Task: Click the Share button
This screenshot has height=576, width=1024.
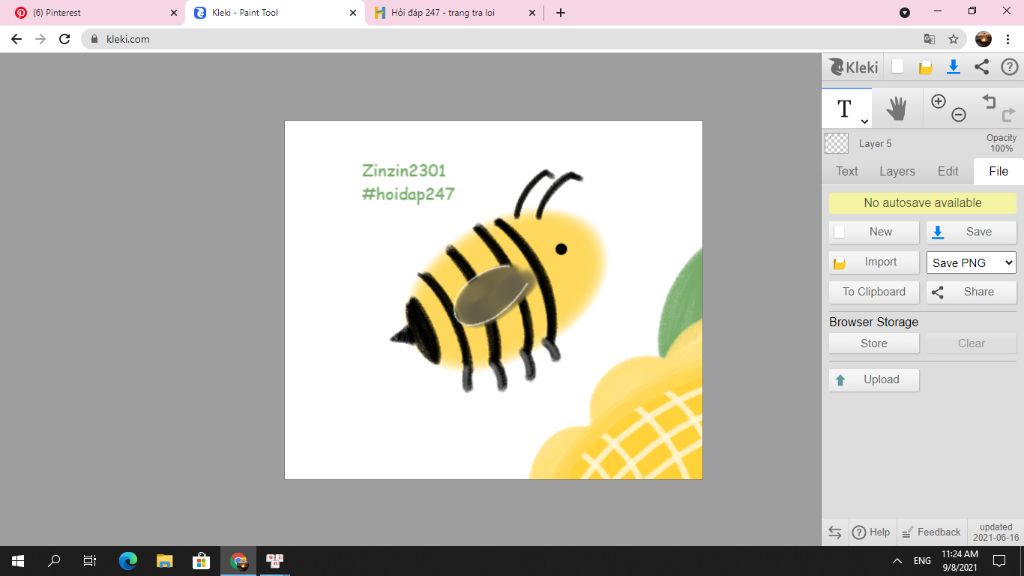Action: point(972,292)
